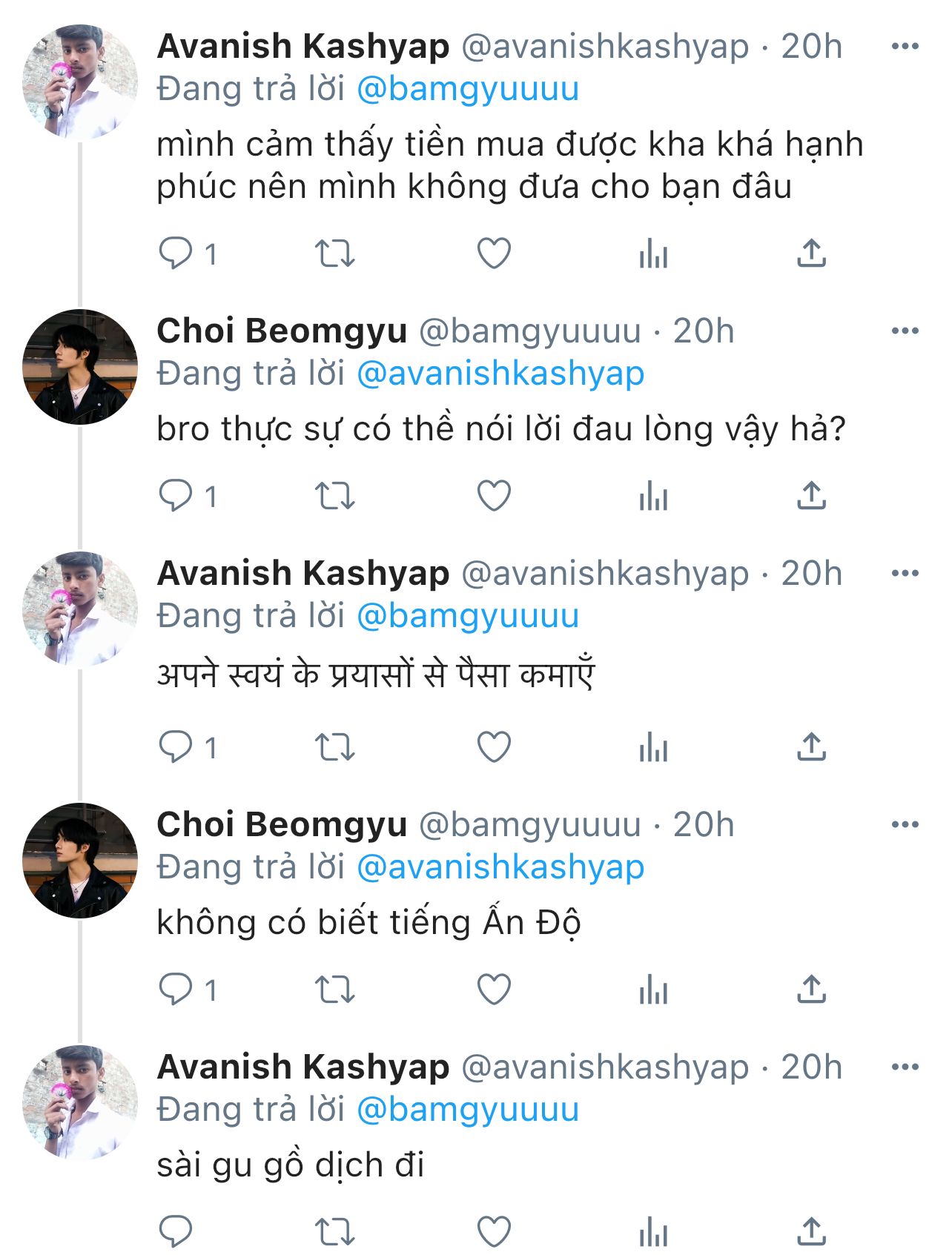The image size is (952, 1255).
Task: View analytics of 'không có biết tiếng Ấn Độ' tweet
Action: tap(653, 990)
